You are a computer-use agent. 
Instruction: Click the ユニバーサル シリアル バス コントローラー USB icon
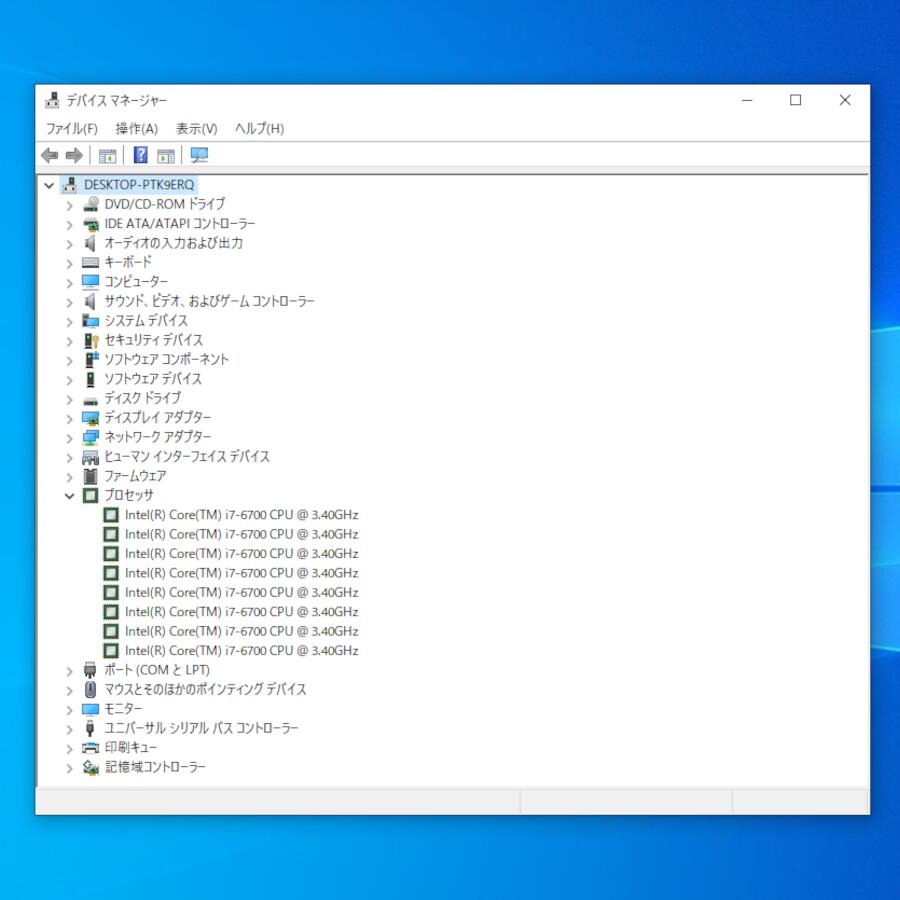point(90,728)
